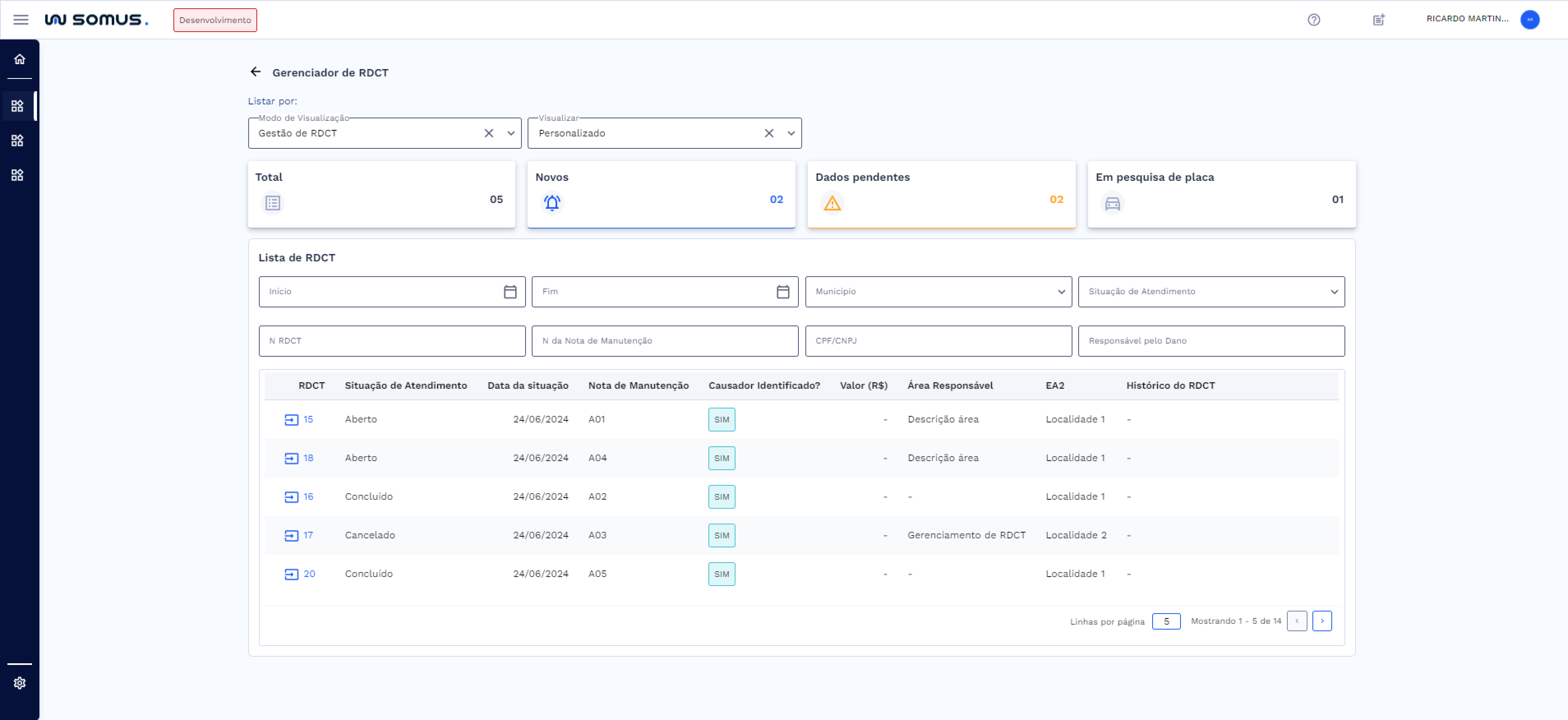The image size is (1568, 720).
Task: Click the add note icon in header
Action: (1379, 19)
